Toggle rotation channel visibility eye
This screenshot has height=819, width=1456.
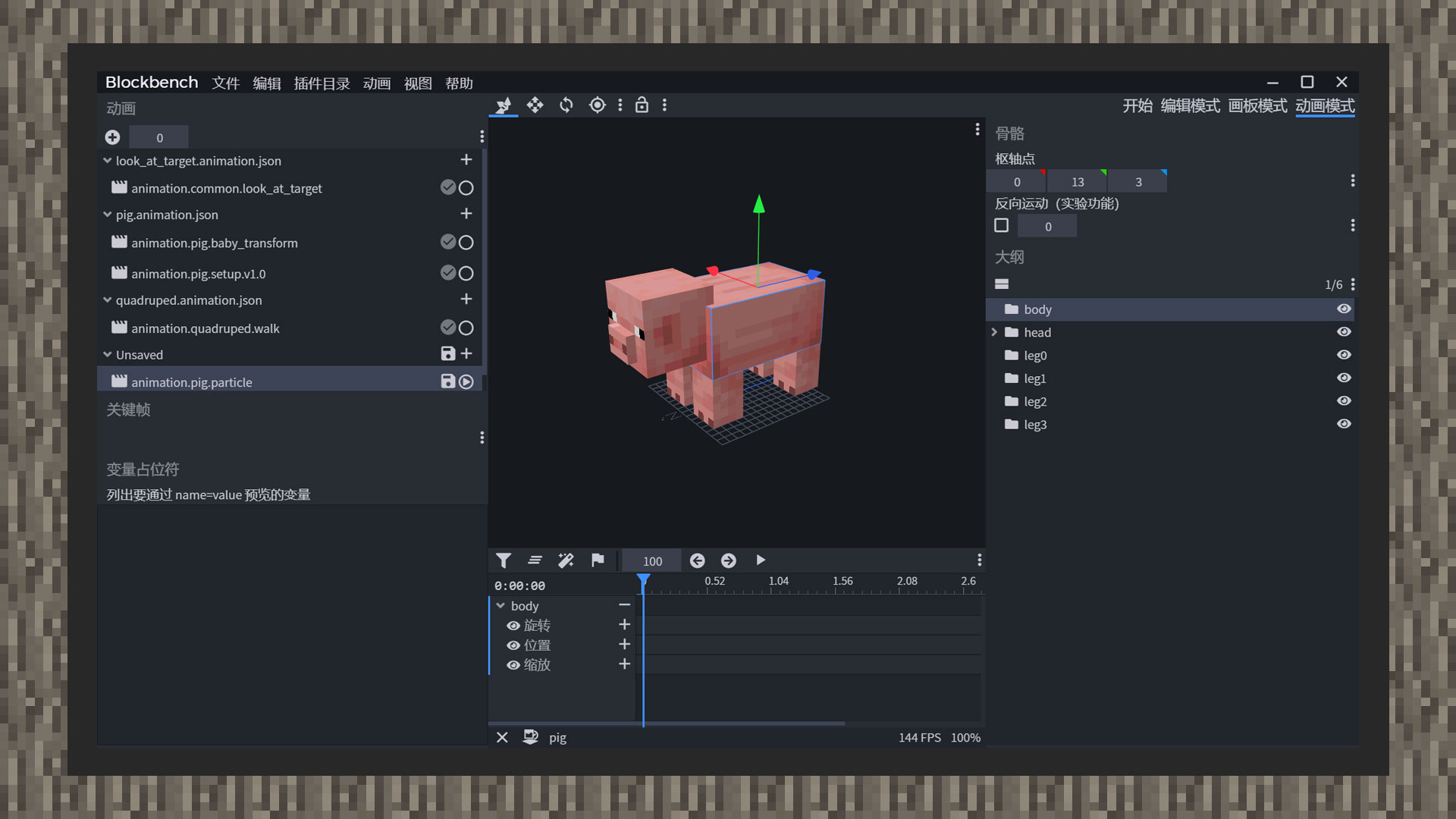coord(513,626)
